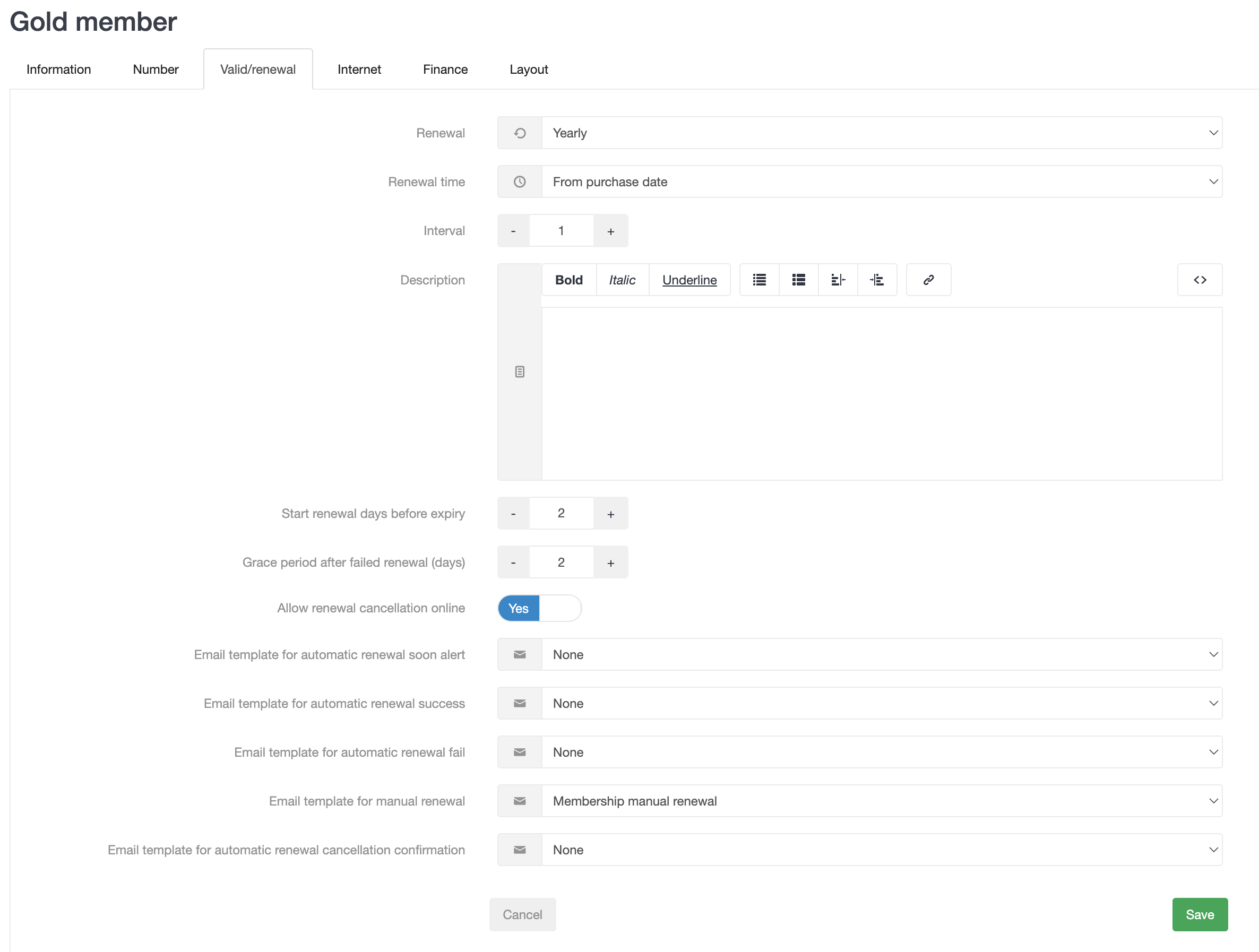
Task: Open source code view with brackets icon
Action: (1199, 280)
